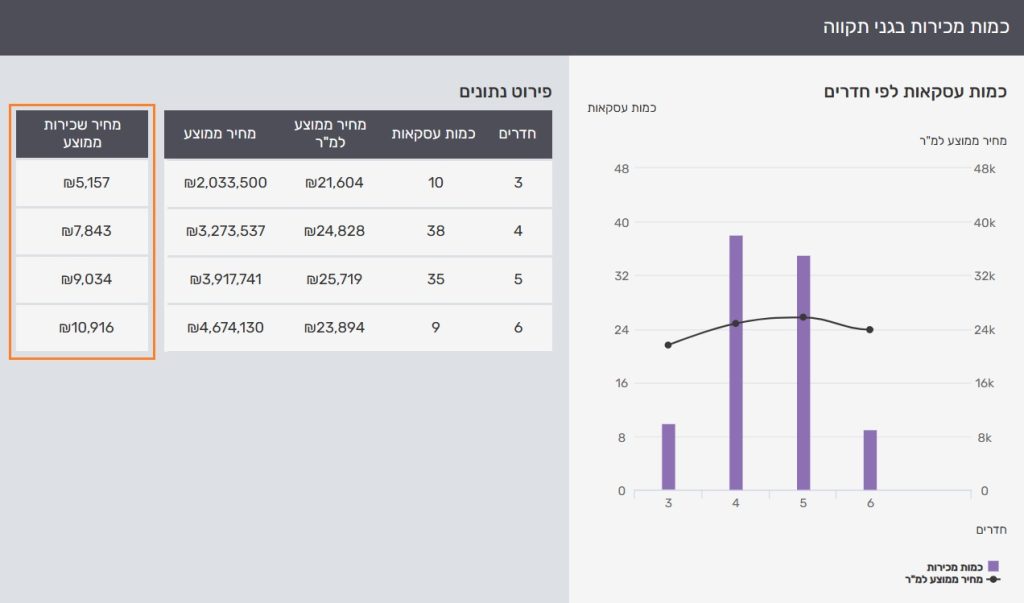Select the ₪24,828 price per meter cell
Viewport: 1024px width, 603px height.
(333, 231)
